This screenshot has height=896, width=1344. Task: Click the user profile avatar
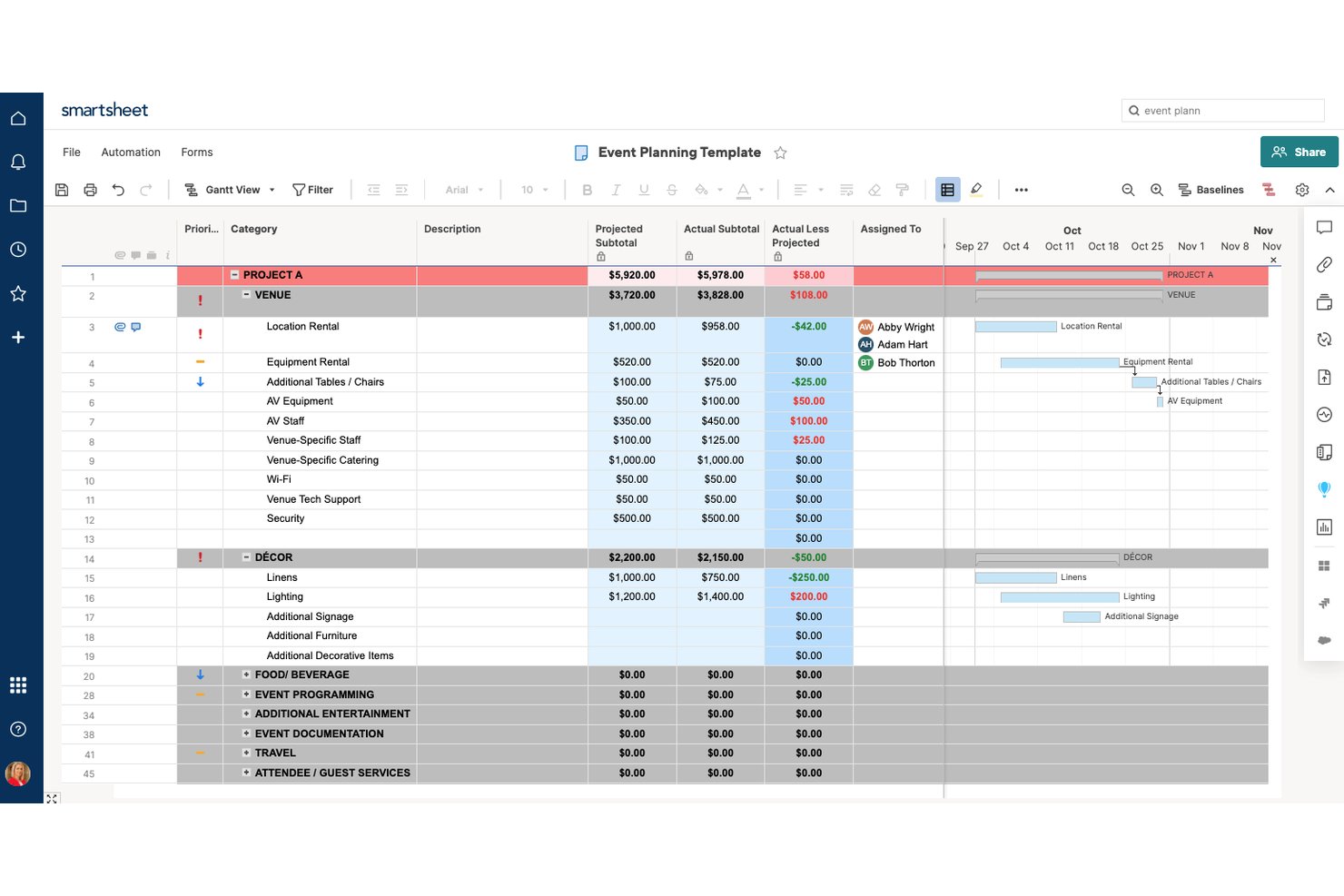[18, 773]
